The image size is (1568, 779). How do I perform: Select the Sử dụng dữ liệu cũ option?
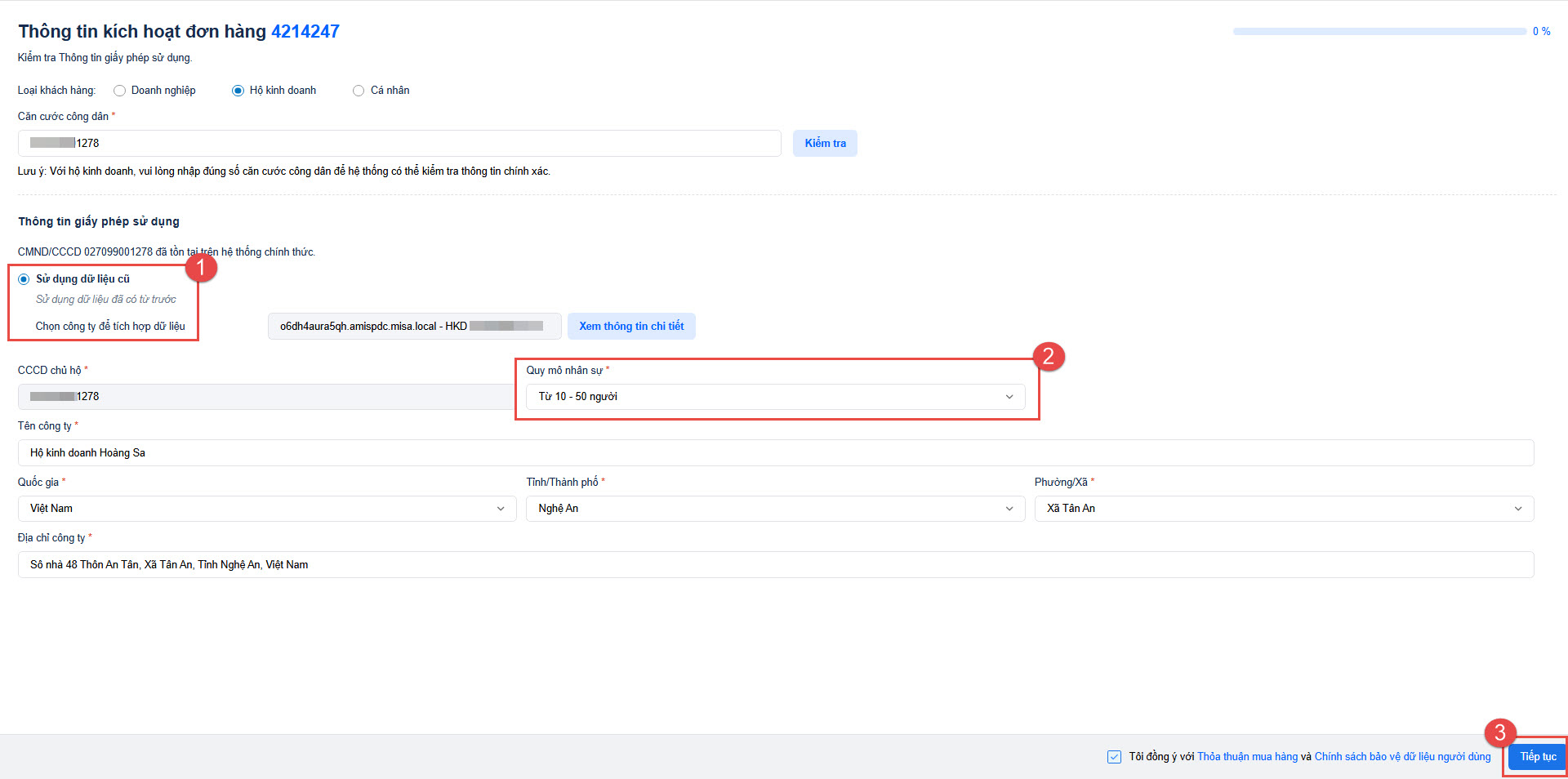click(x=24, y=279)
